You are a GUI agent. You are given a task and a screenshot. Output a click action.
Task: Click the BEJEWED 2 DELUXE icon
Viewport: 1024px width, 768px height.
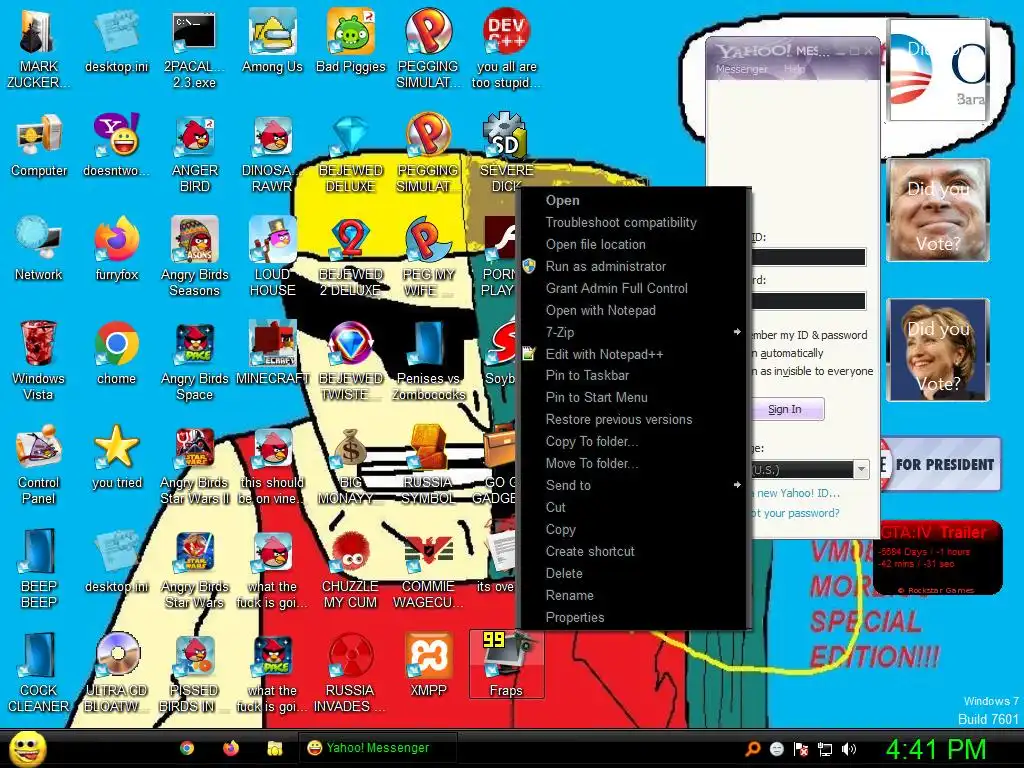coord(351,258)
